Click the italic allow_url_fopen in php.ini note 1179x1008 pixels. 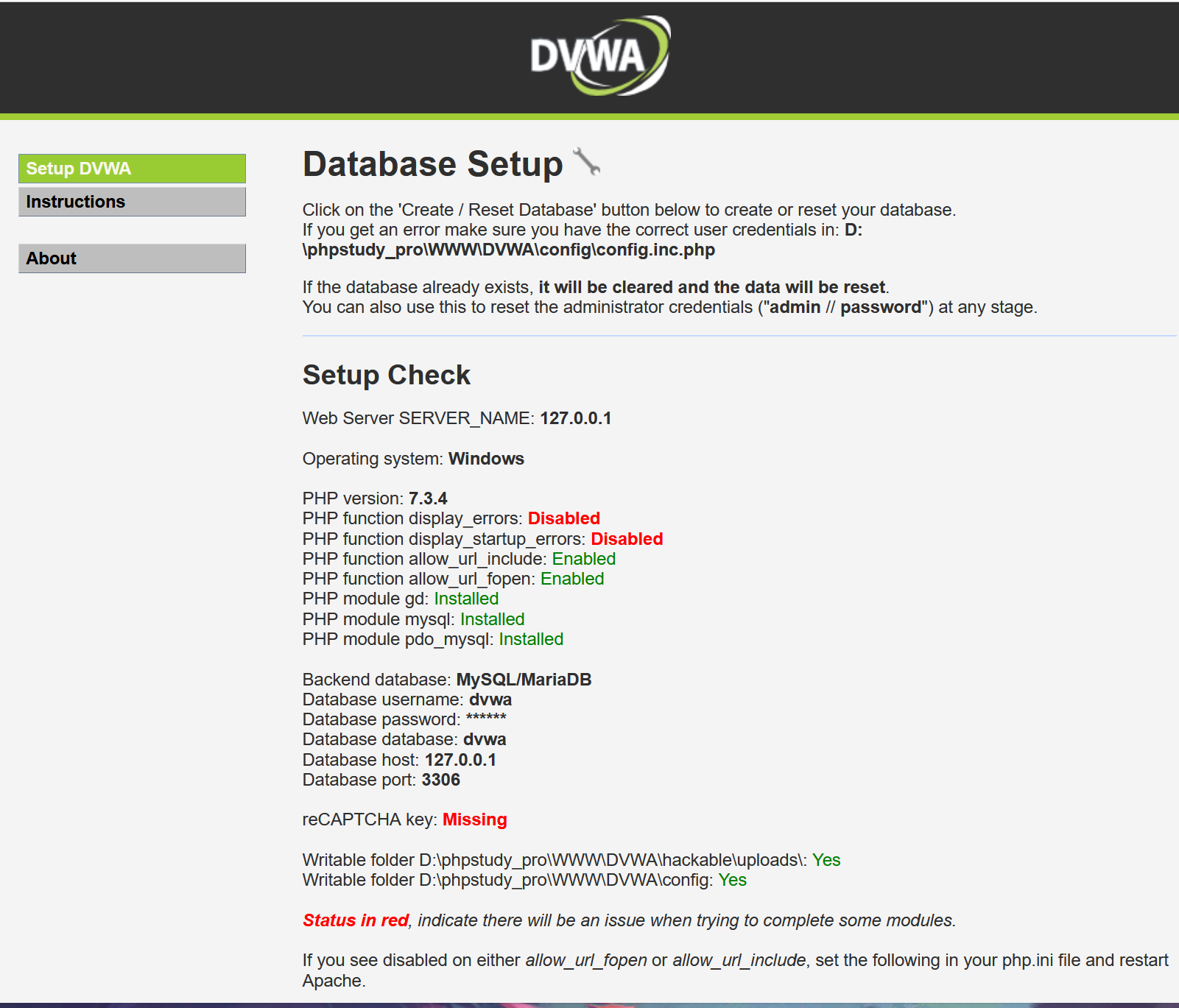tap(586, 960)
